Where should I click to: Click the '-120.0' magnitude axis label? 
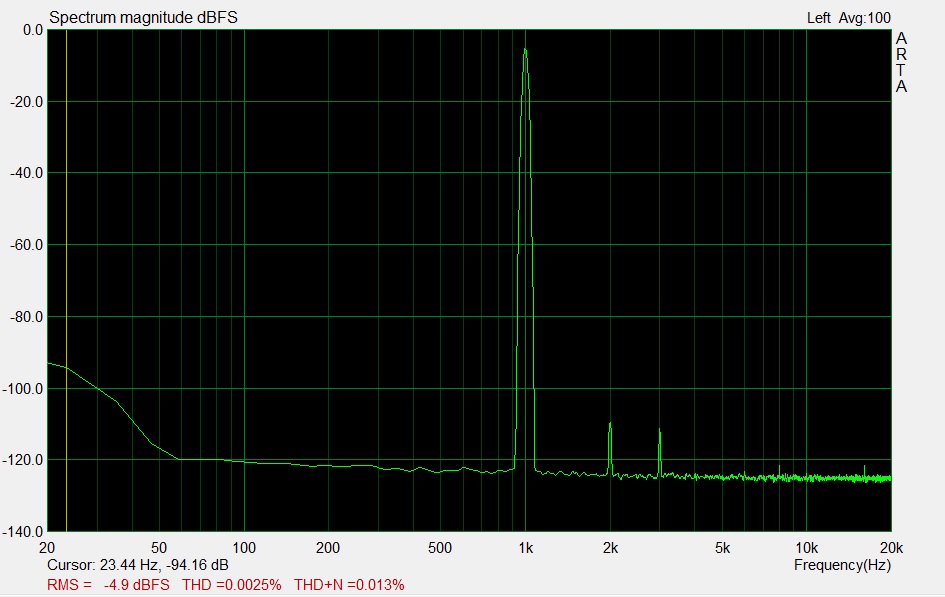pyautogui.click(x=23, y=460)
